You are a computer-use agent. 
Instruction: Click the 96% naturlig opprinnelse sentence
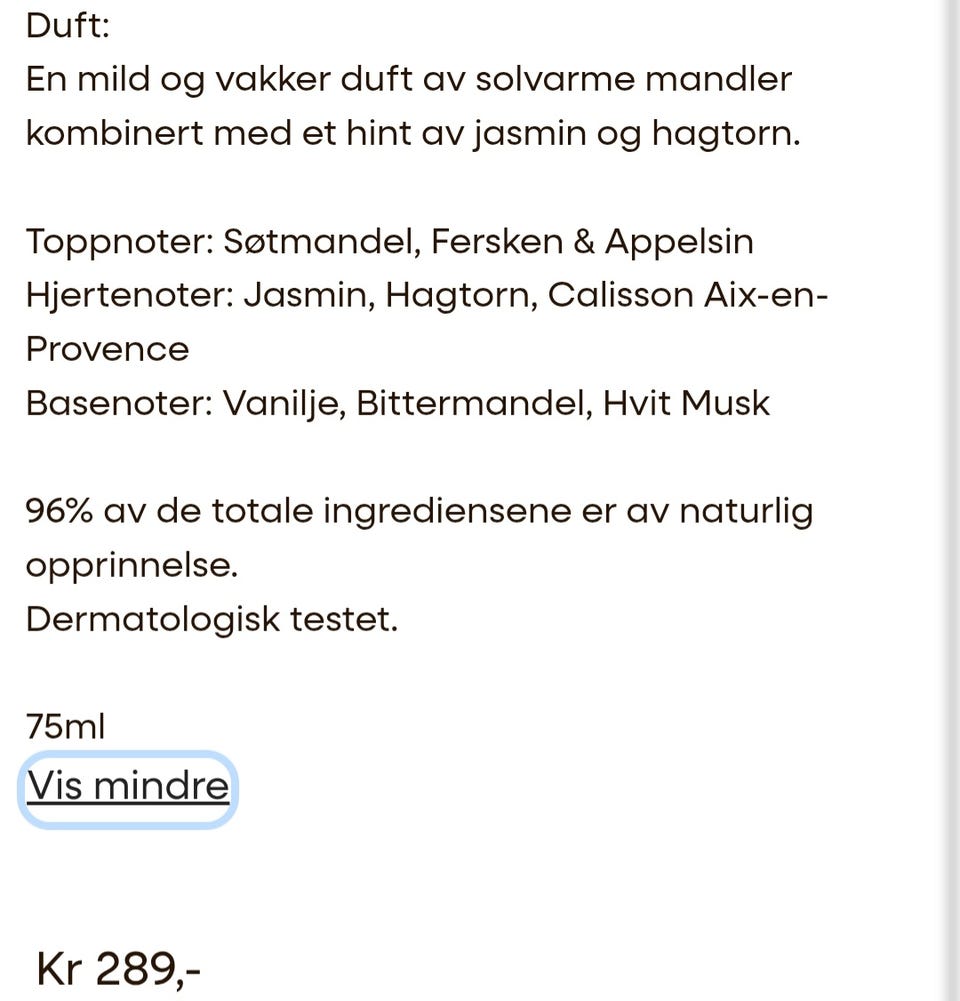pos(419,511)
